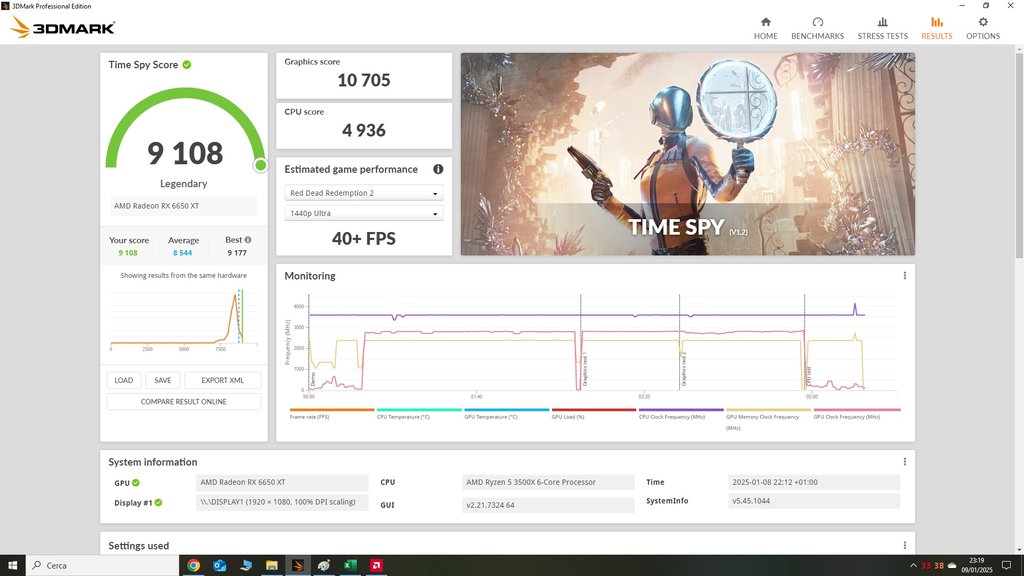Open the game selection dropdown Red Dead Redemption 2
This screenshot has width=1024, height=576.
[364, 193]
